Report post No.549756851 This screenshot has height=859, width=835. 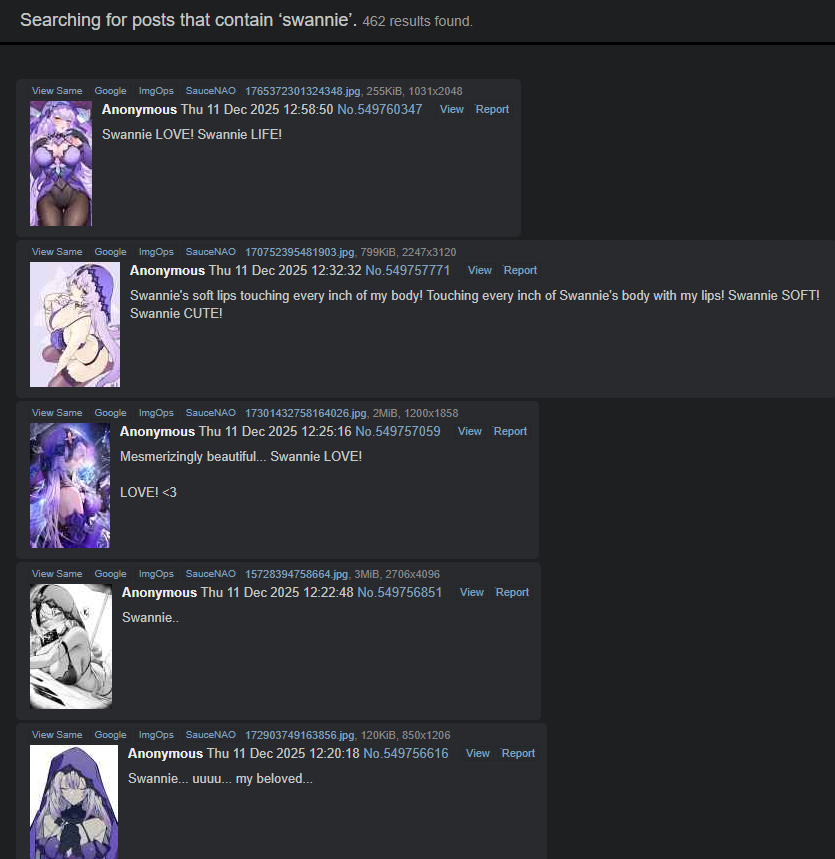tap(512, 593)
